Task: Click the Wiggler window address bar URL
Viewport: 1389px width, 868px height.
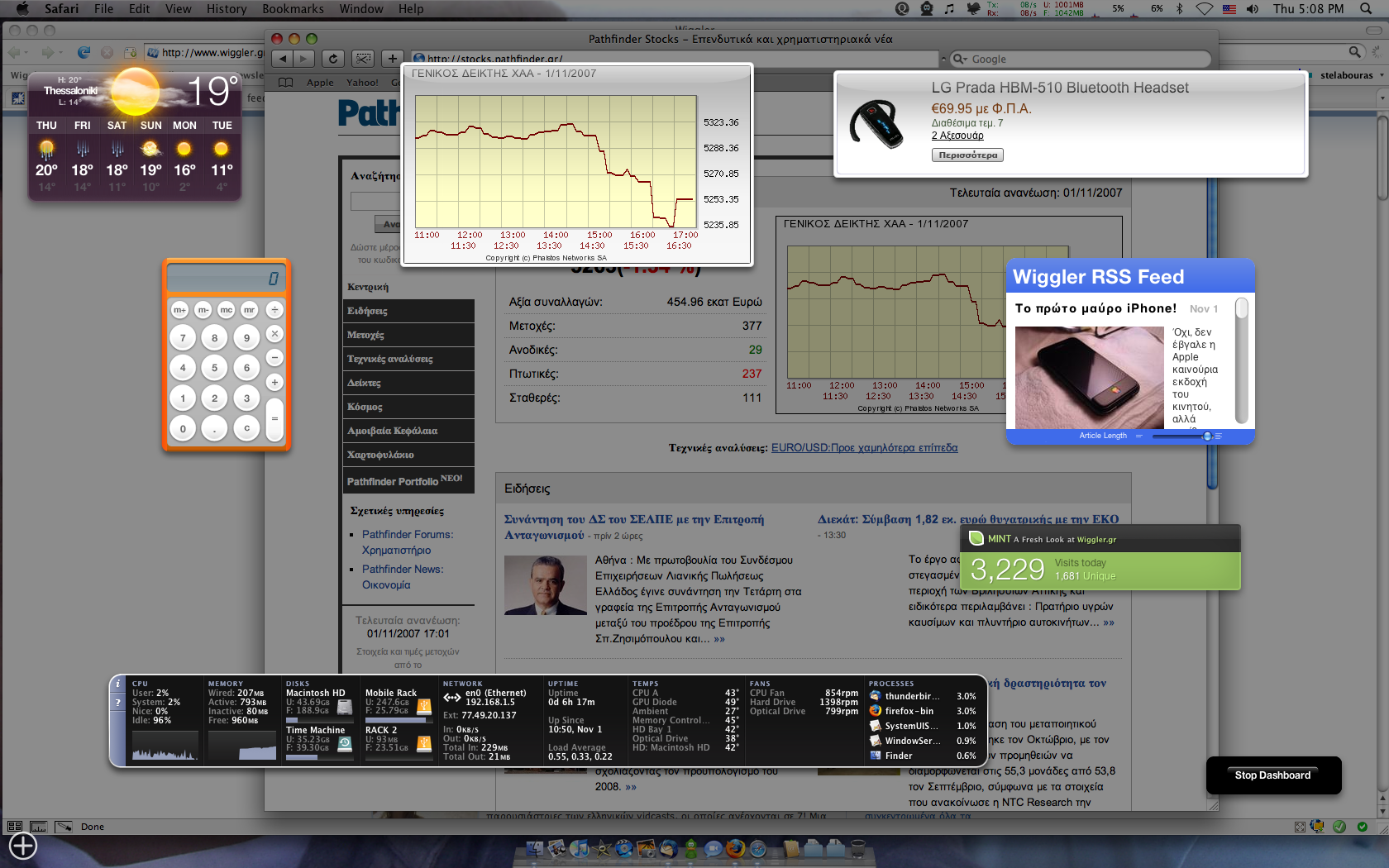Action: point(212,53)
